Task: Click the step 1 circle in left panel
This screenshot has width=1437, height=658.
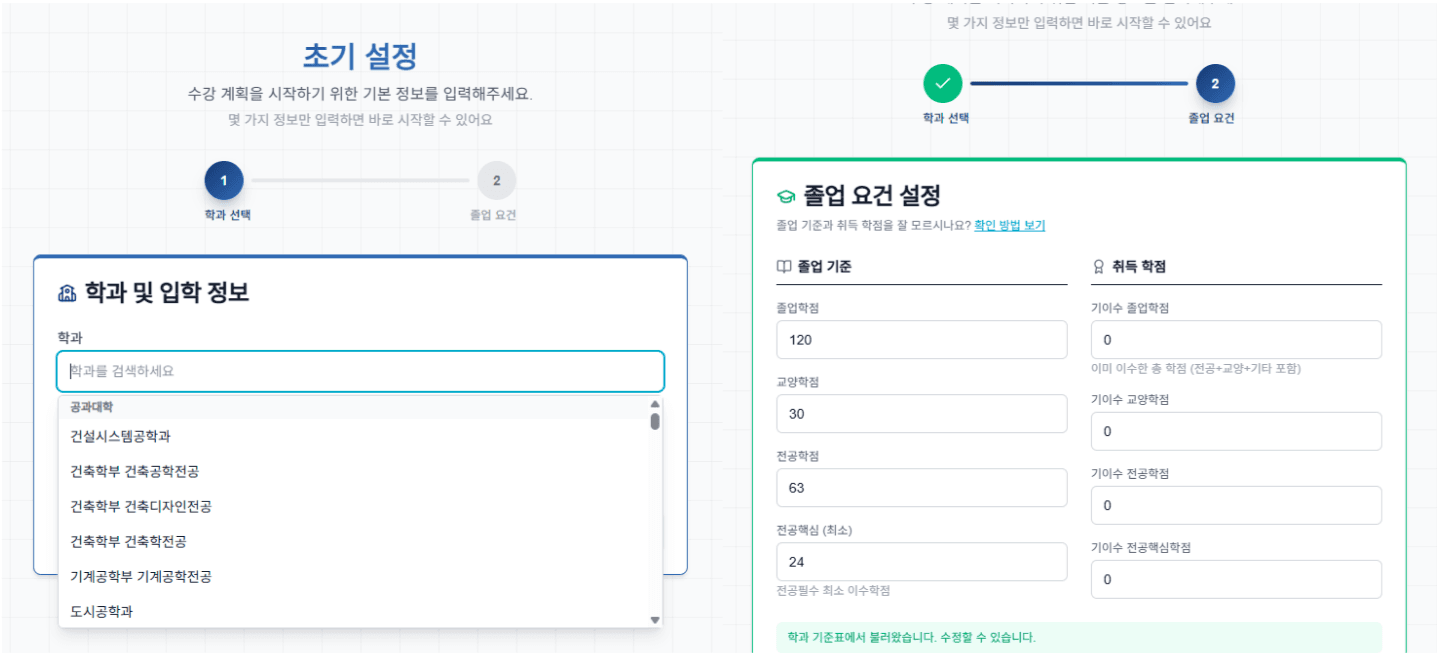Action: (224, 181)
